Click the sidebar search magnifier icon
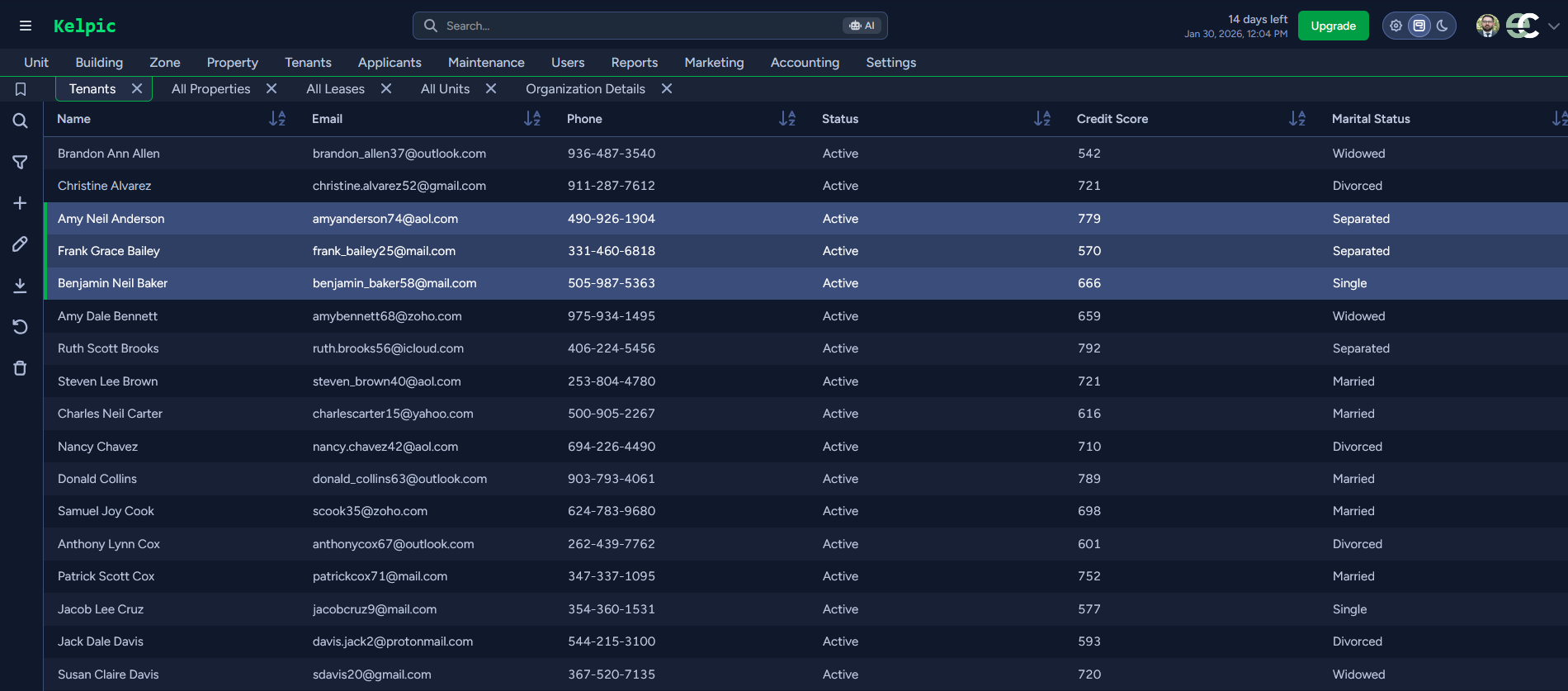This screenshot has width=1568, height=691. 21,121
